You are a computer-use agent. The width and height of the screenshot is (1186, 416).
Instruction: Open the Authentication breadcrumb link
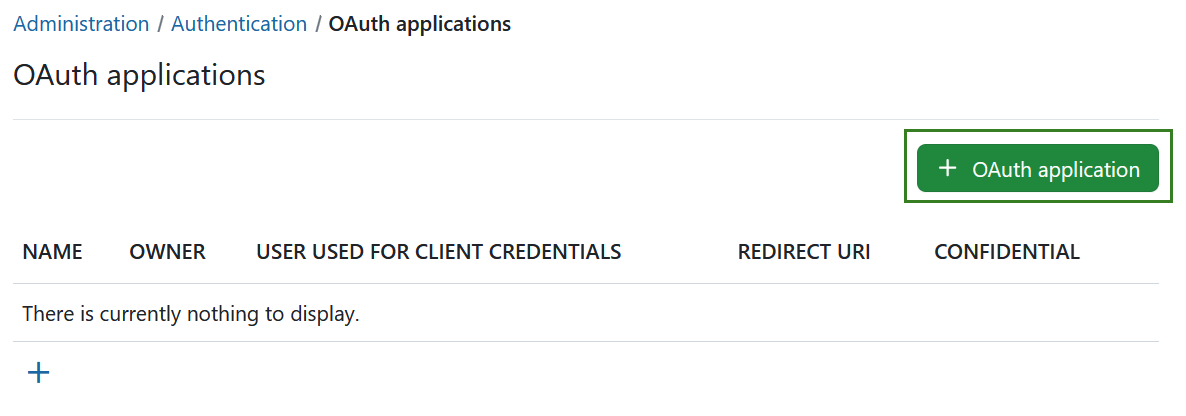click(x=239, y=24)
